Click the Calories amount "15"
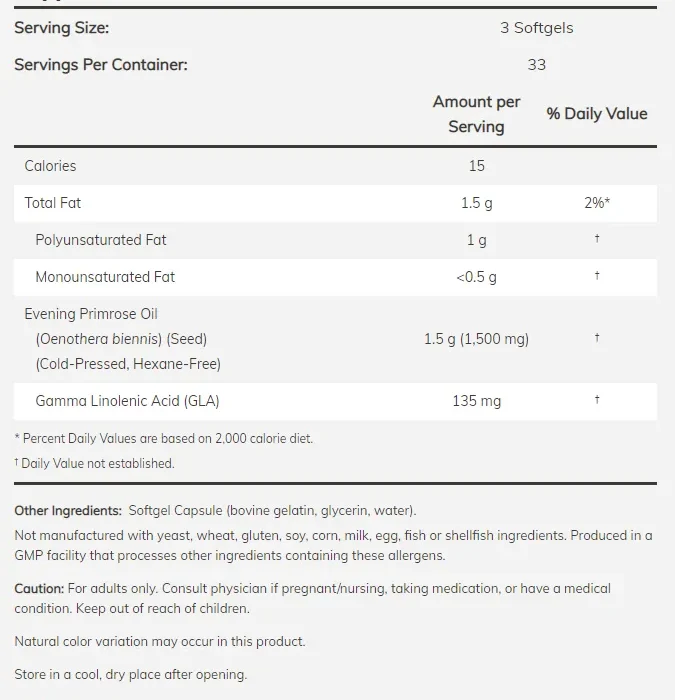 pos(476,166)
